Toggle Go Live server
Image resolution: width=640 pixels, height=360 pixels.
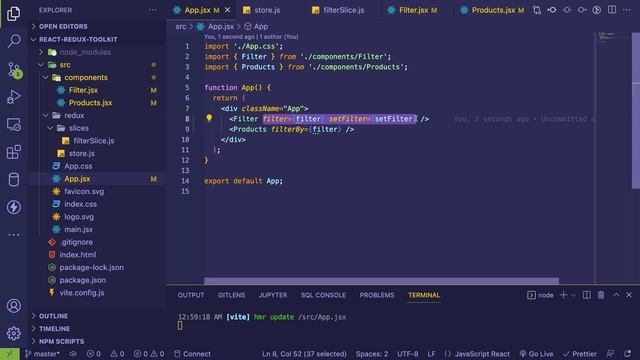pos(536,353)
